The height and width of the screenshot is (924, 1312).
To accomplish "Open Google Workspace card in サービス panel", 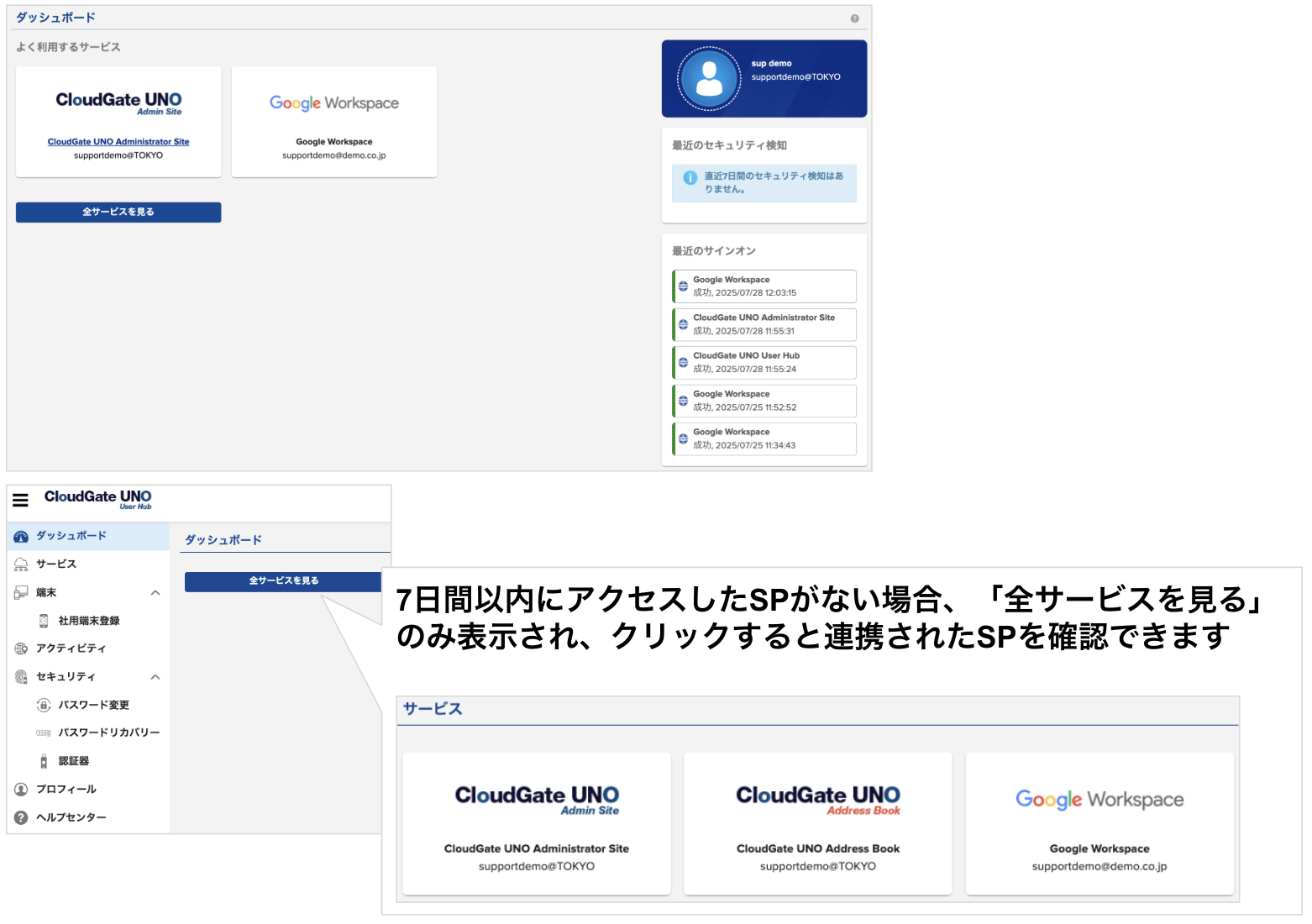I will point(1099,824).
